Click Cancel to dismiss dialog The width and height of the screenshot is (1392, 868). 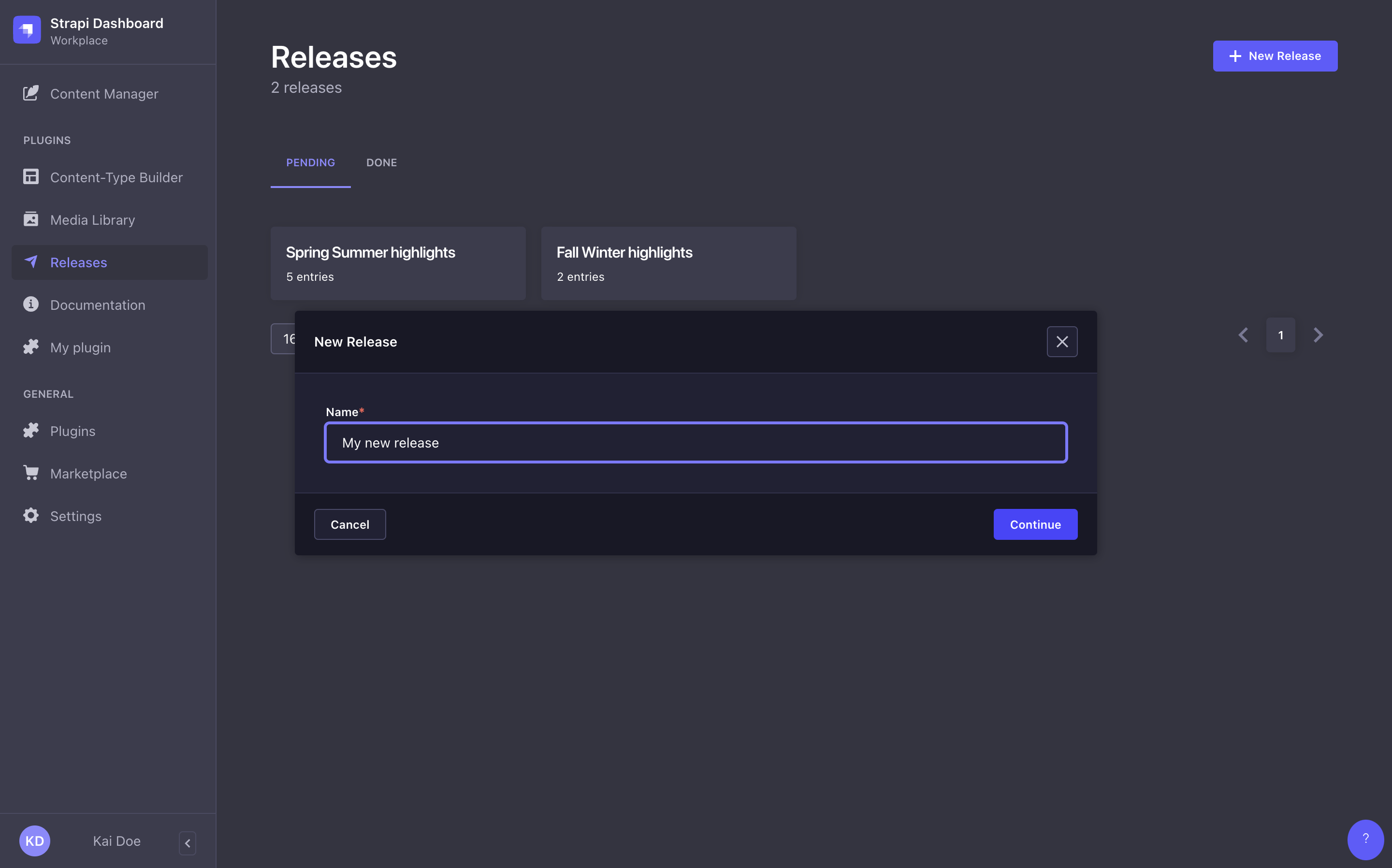[350, 524]
